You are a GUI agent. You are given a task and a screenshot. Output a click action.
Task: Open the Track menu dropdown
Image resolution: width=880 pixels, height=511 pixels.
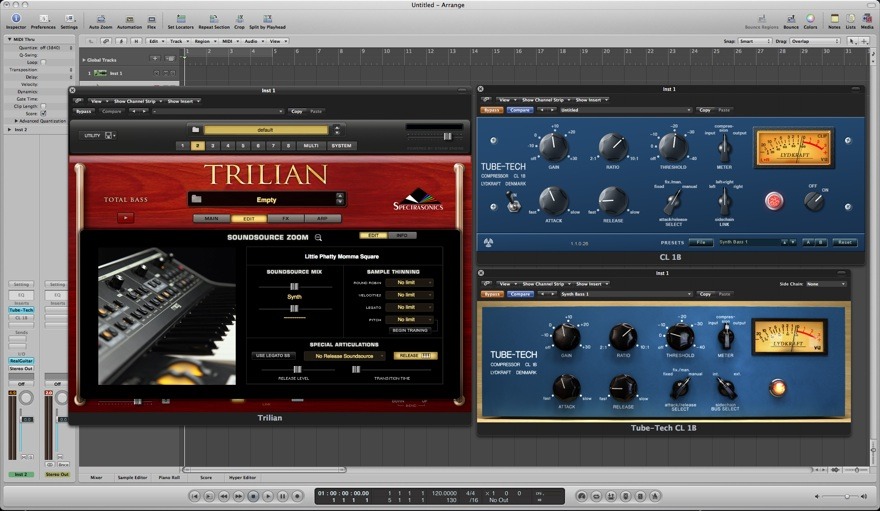(178, 41)
